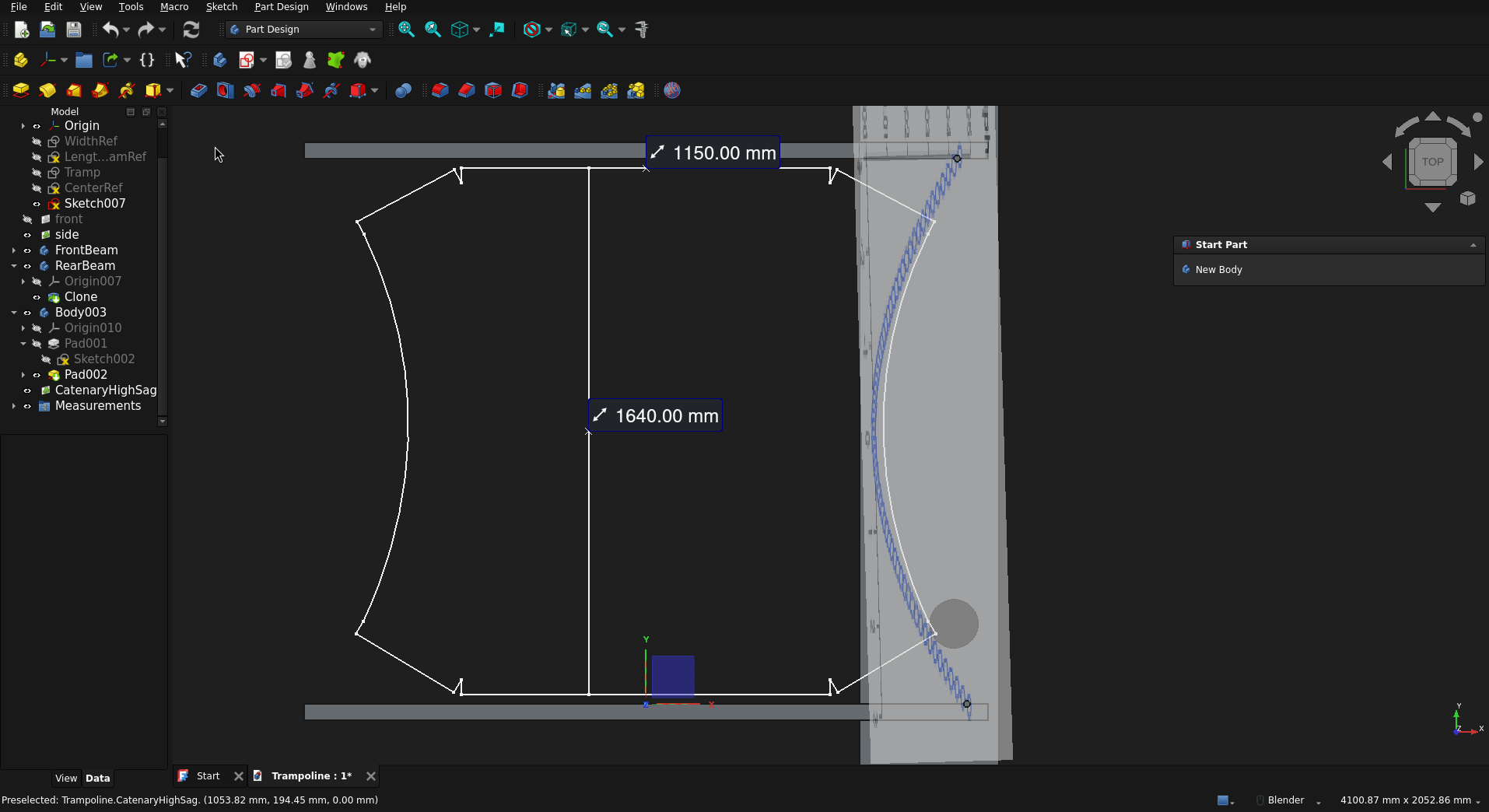
Task: Hide Sketch007 using its eye icon
Action: pos(37,204)
